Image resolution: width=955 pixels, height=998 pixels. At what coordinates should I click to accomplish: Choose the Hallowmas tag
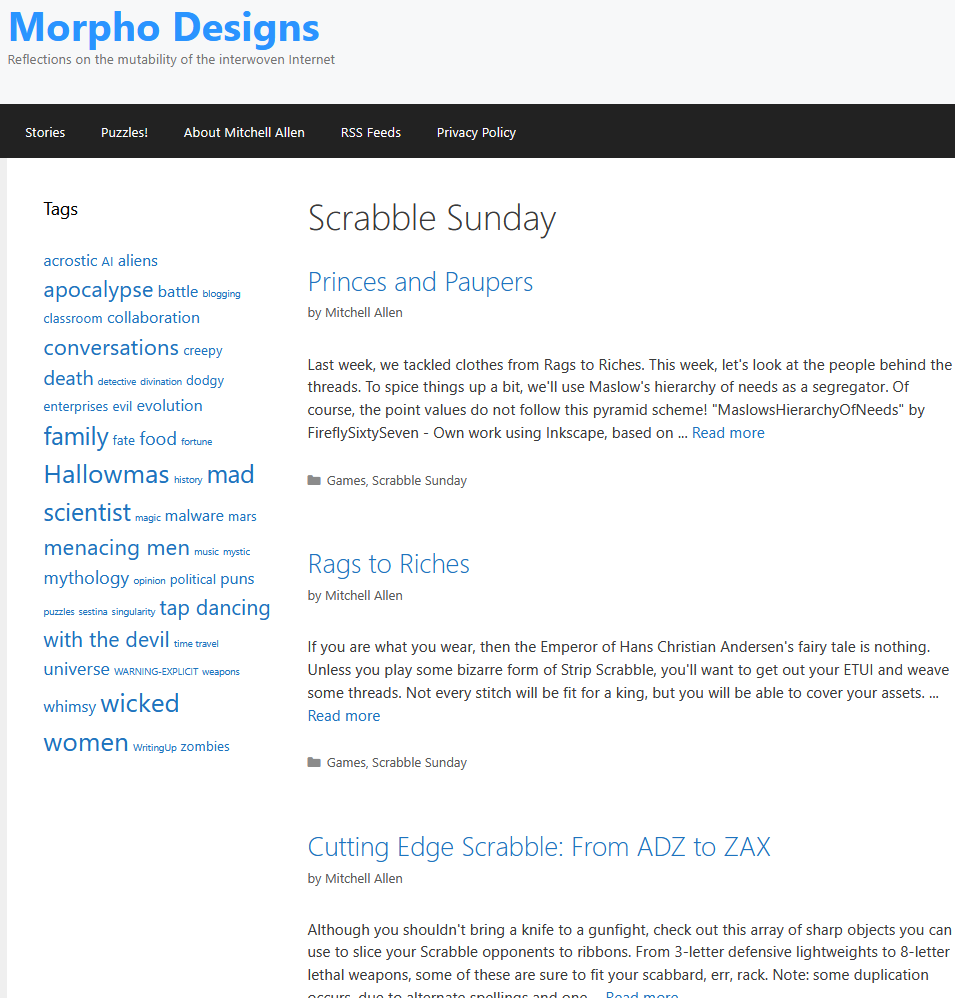tap(106, 474)
